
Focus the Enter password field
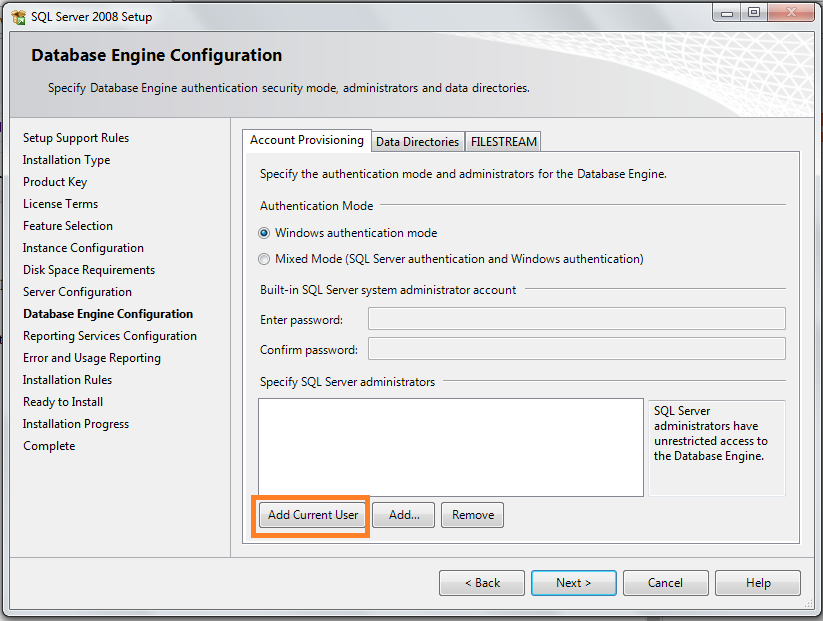tap(577, 319)
